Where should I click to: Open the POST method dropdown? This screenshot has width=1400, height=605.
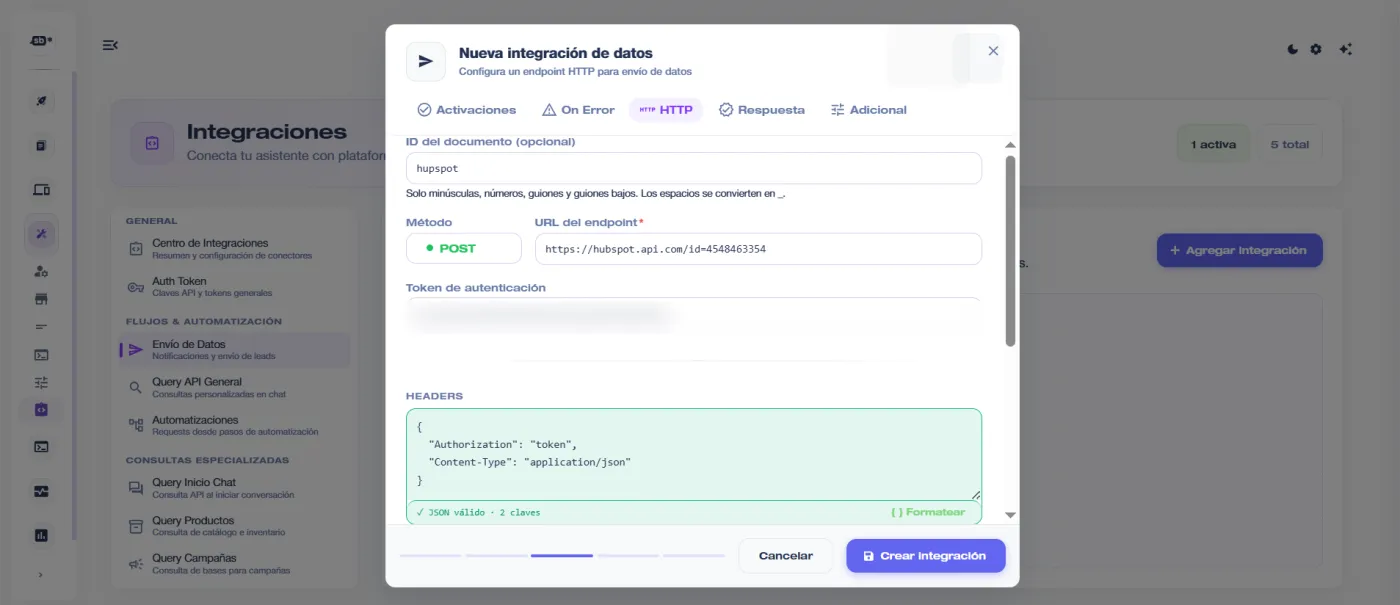point(464,248)
